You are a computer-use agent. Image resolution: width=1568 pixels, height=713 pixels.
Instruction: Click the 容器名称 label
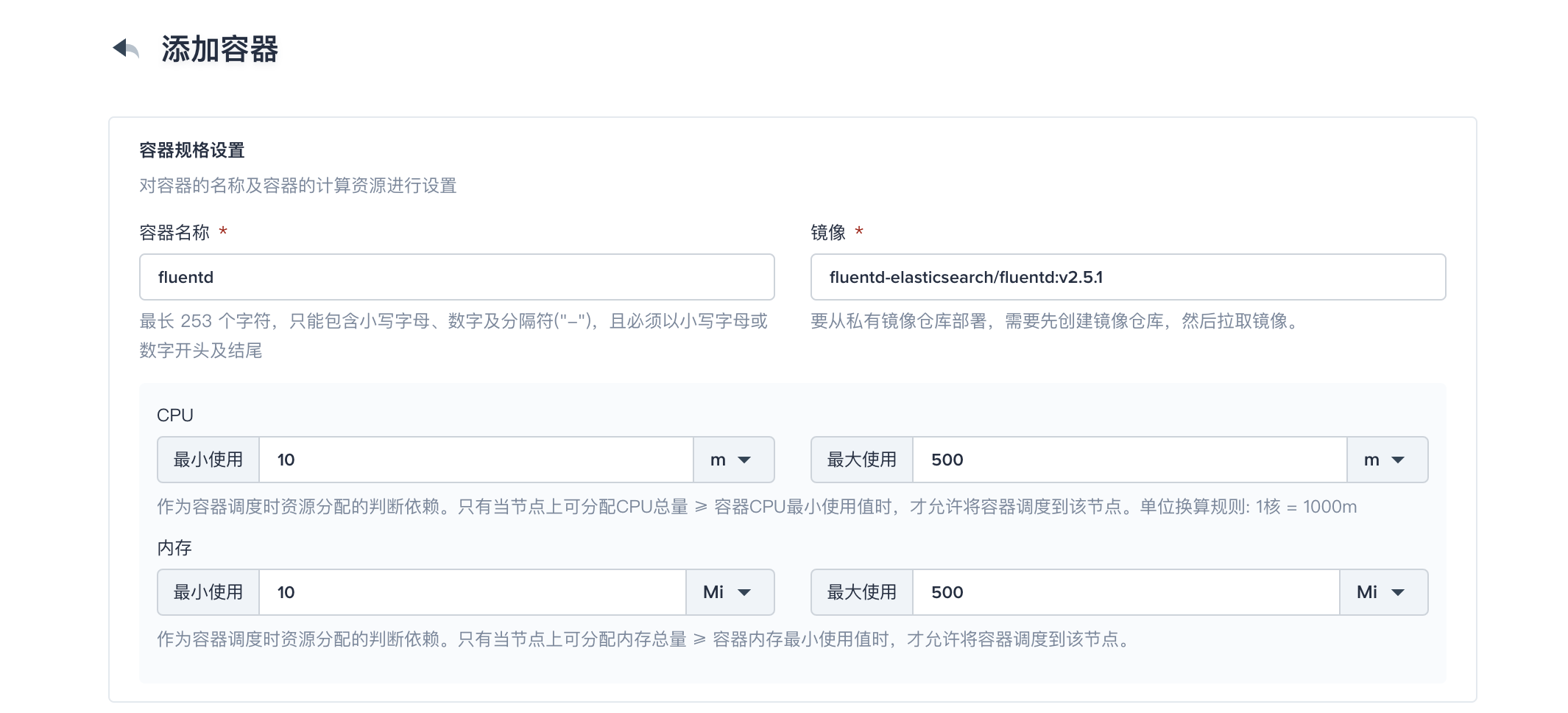click(174, 233)
